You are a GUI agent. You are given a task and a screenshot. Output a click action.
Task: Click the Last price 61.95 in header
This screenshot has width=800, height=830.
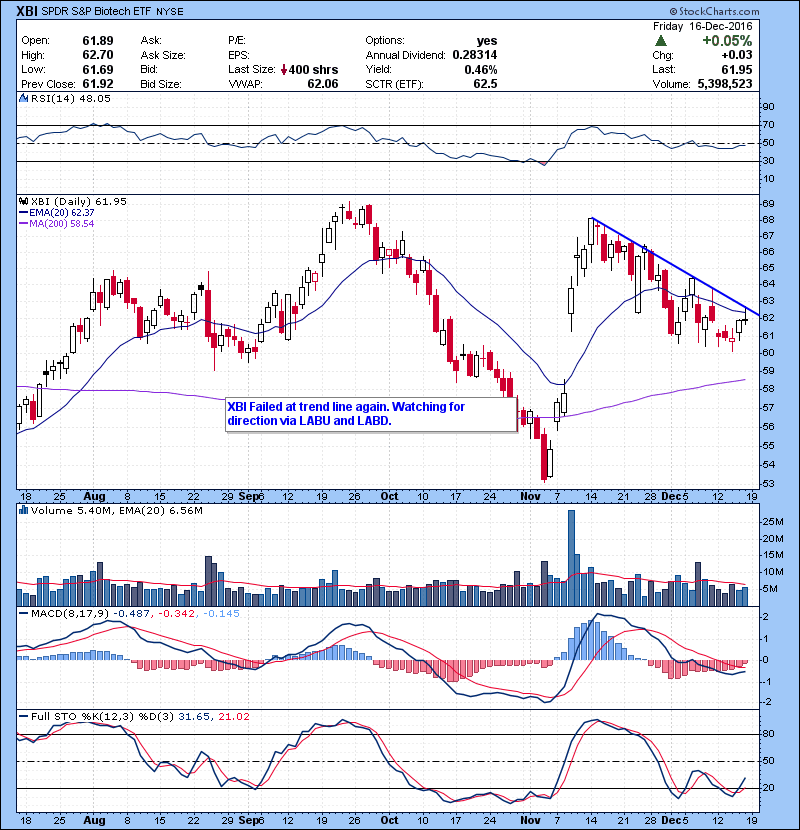click(736, 69)
